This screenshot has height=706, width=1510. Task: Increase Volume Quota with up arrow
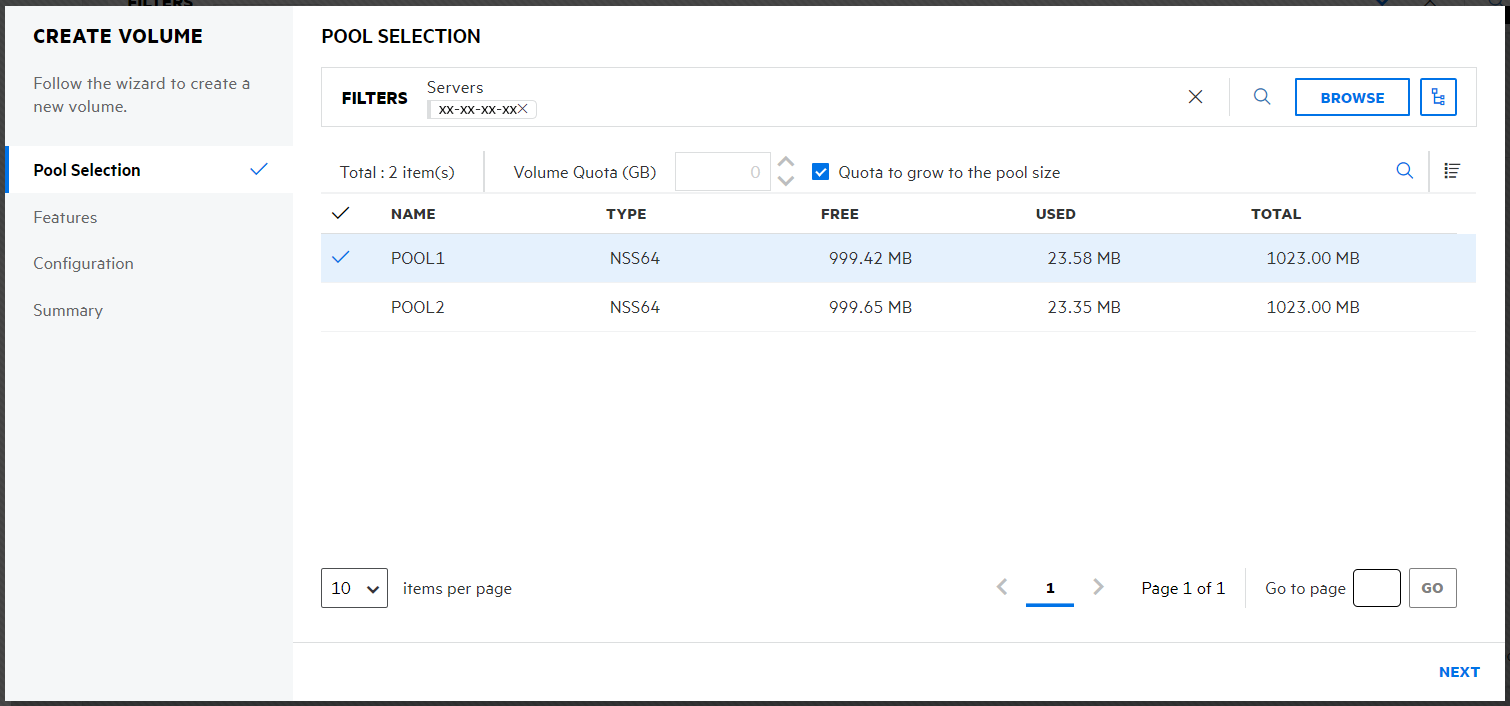786,162
